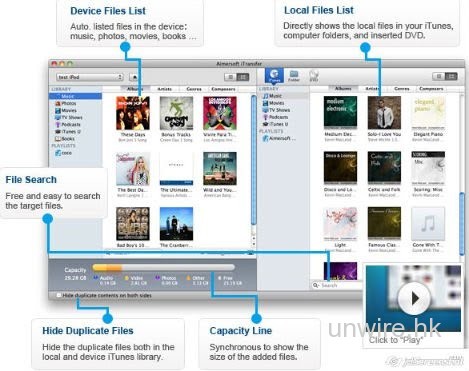
Task: Open the test iPod device dropdown
Action: click(x=90, y=77)
